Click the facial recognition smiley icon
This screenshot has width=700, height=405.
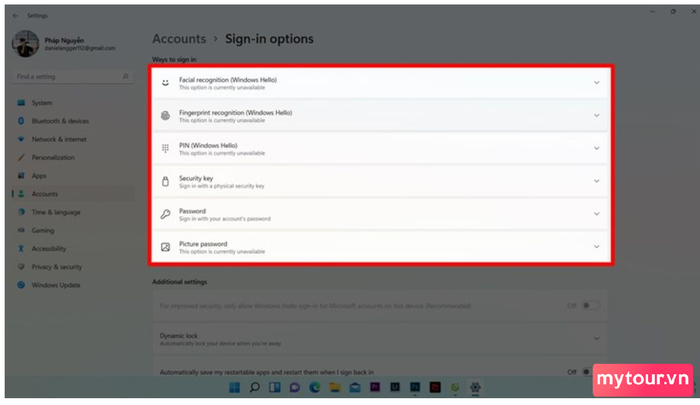tap(165, 83)
